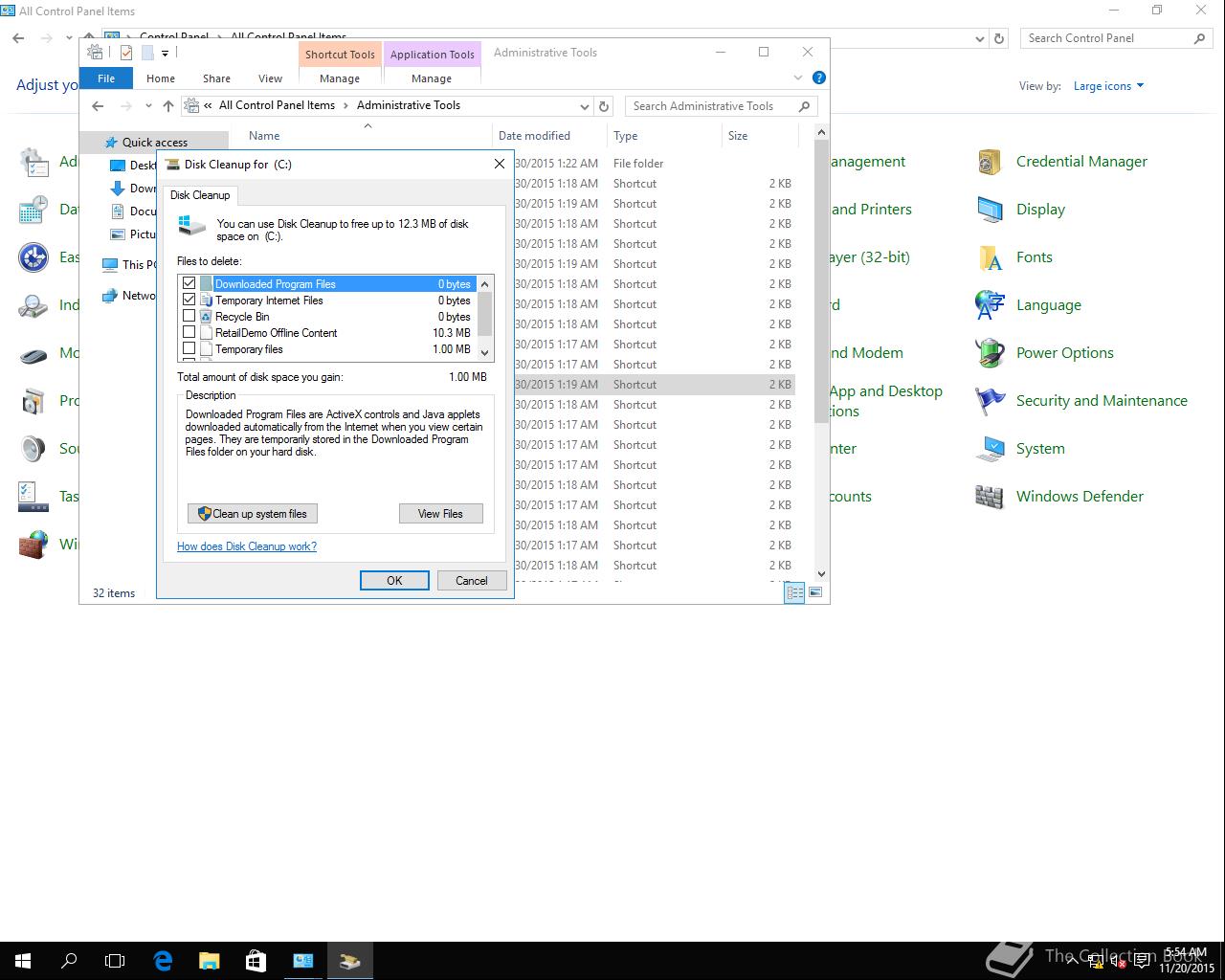Viewport: 1225px width, 980px height.
Task: Open Customize Quick Access Toolbar dropdown
Action: coord(165,53)
